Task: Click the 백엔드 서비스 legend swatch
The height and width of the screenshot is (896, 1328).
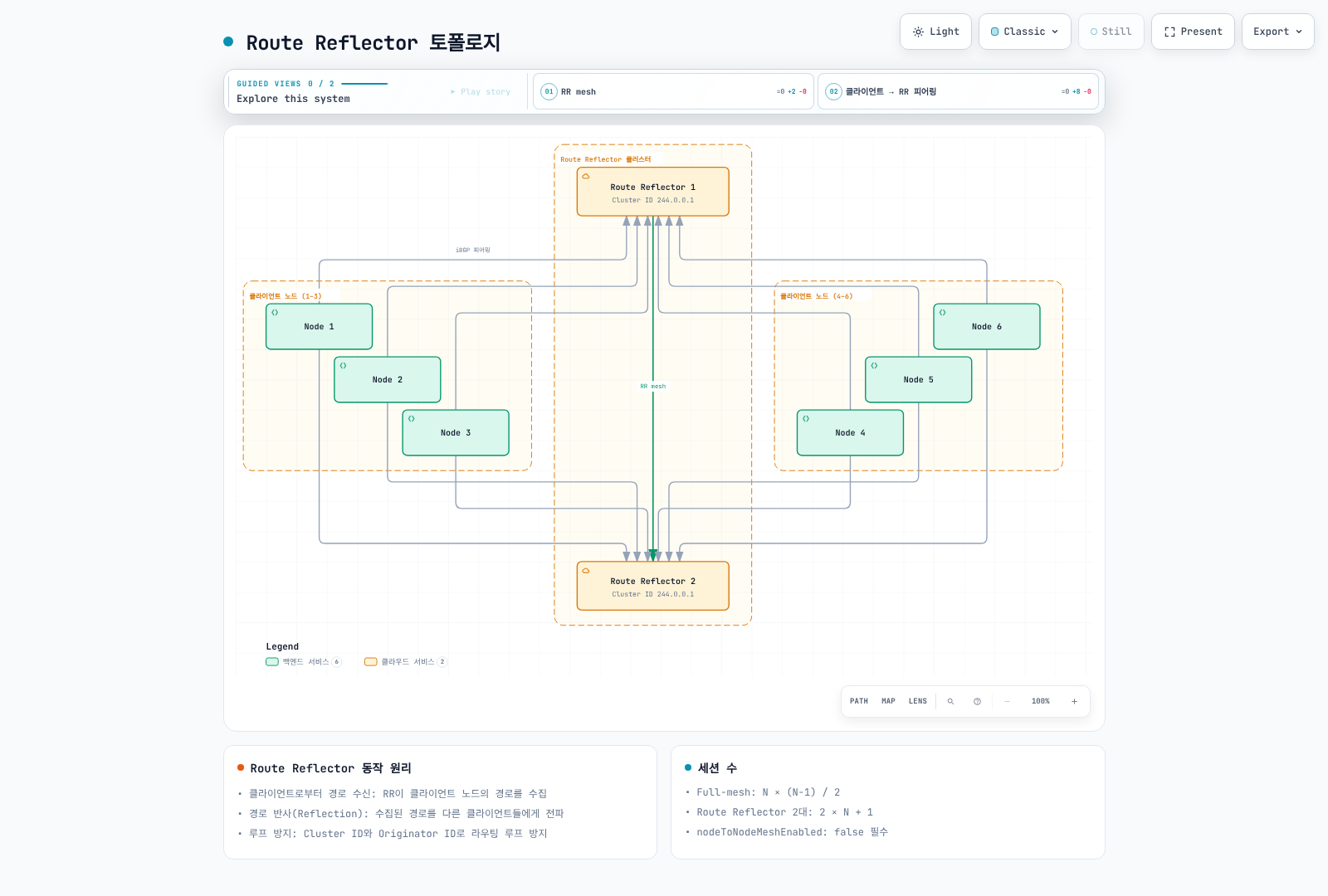Action: pos(272,662)
